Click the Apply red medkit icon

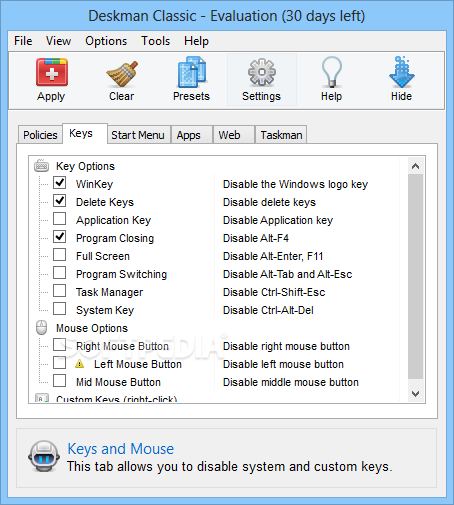pos(52,72)
